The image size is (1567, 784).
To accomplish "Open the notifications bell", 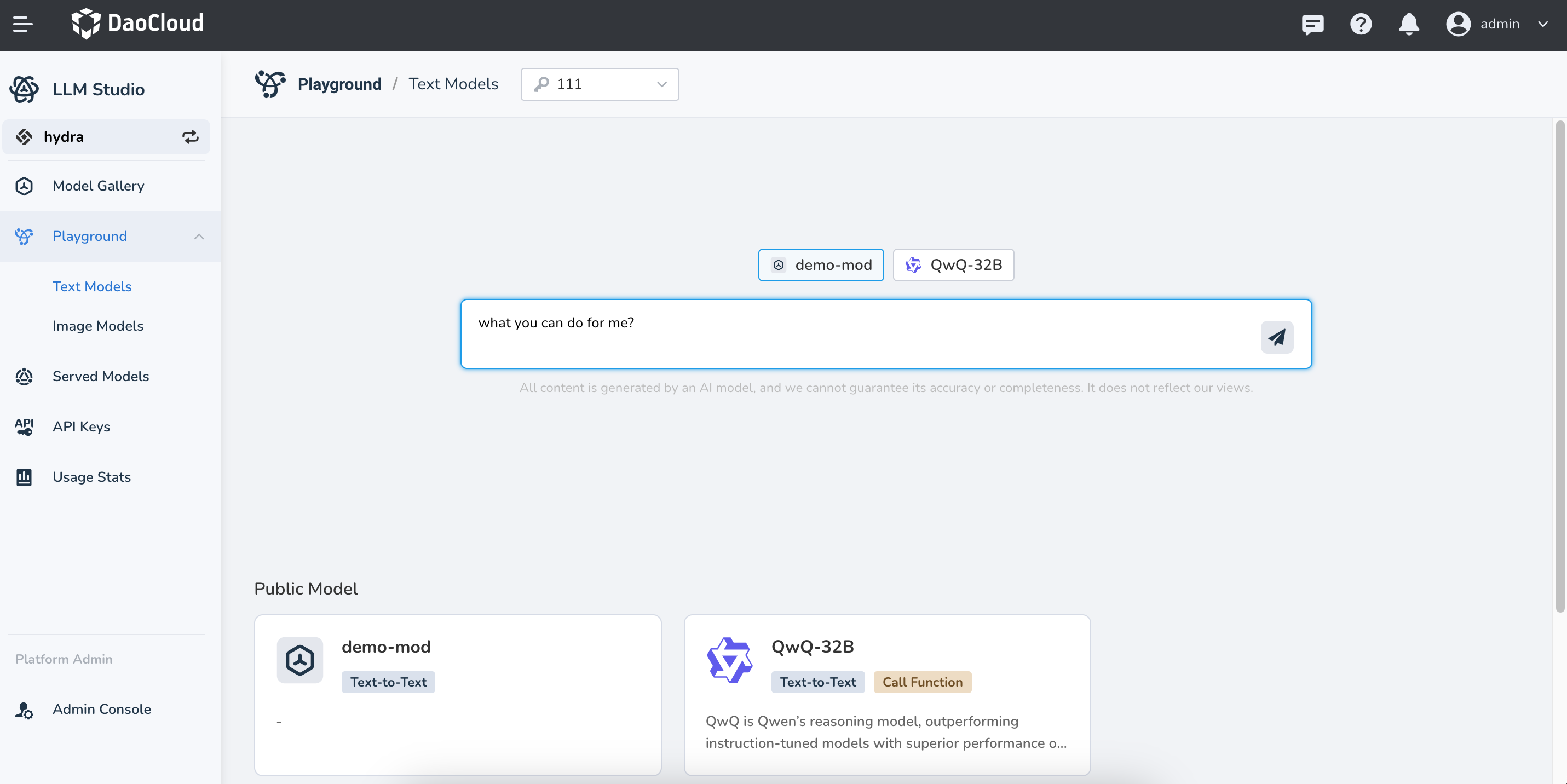I will 1408,24.
